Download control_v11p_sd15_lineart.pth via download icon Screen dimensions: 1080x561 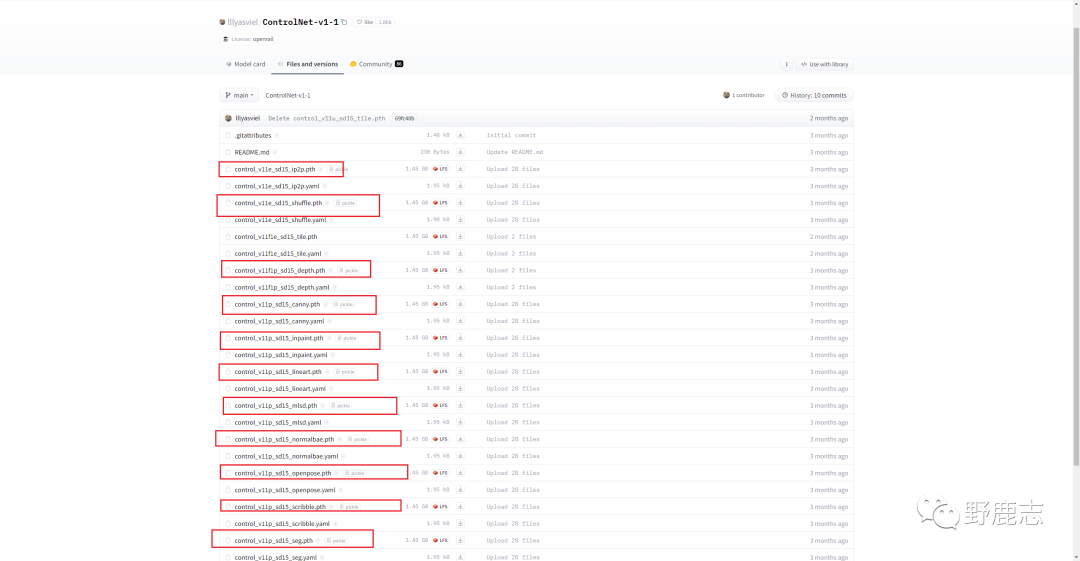[460, 371]
